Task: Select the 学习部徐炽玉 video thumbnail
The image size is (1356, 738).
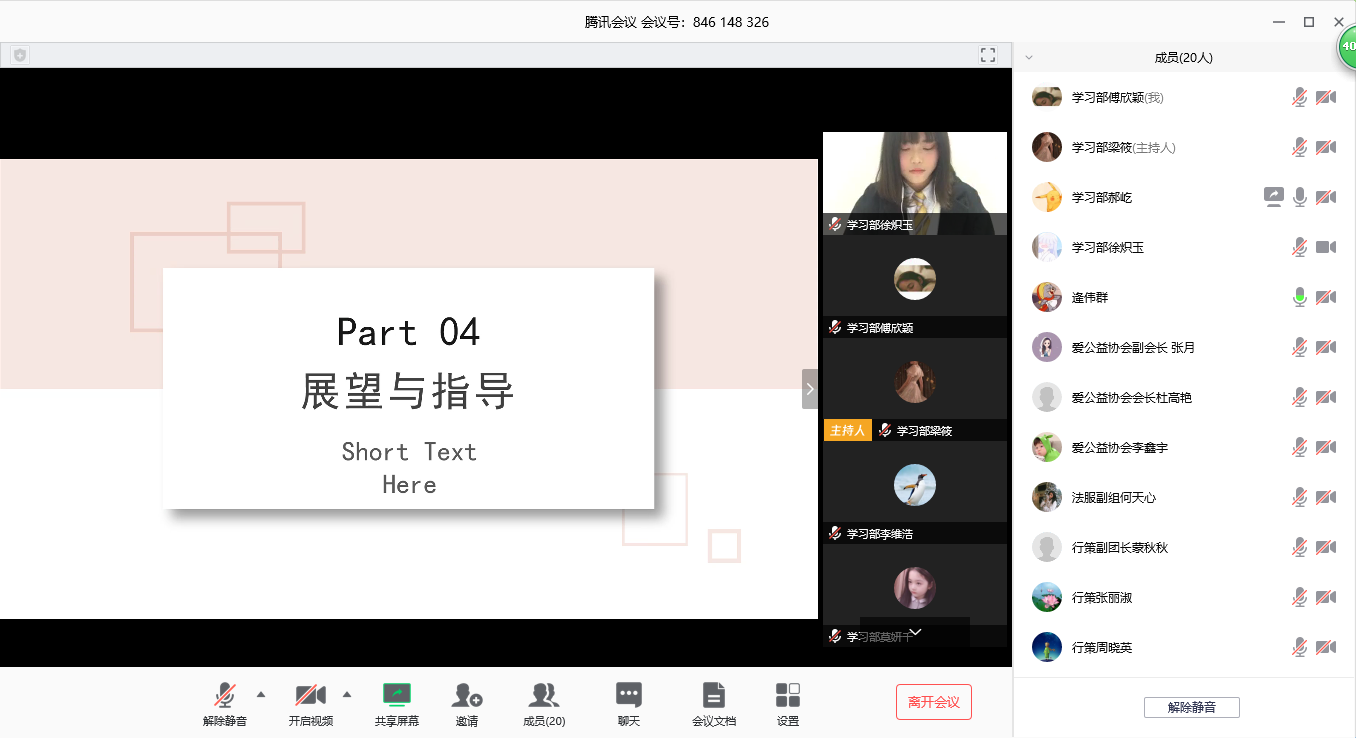Action: pyautogui.click(x=914, y=182)
